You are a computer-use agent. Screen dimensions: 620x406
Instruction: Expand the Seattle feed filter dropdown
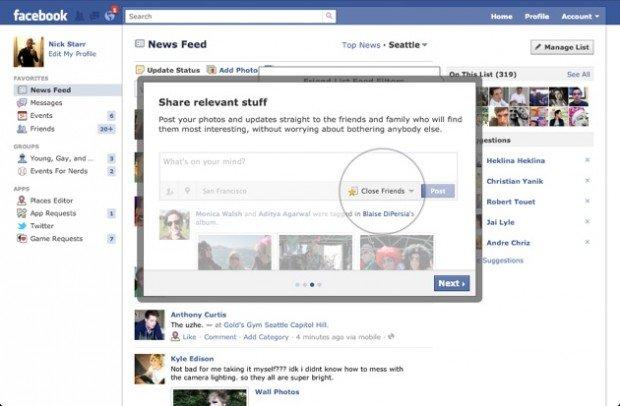click(408, 45)
